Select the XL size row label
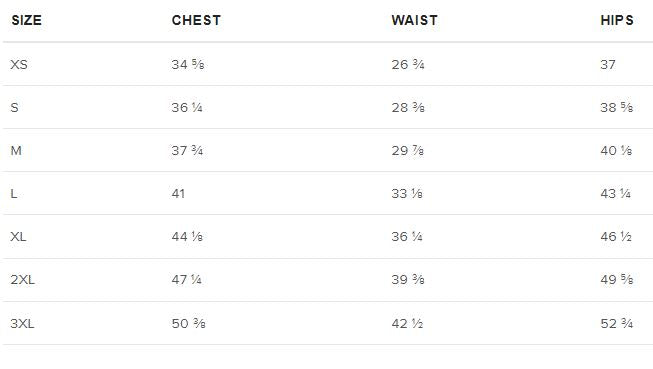Screen dimensions: 653x369 [x=18, y=237]
